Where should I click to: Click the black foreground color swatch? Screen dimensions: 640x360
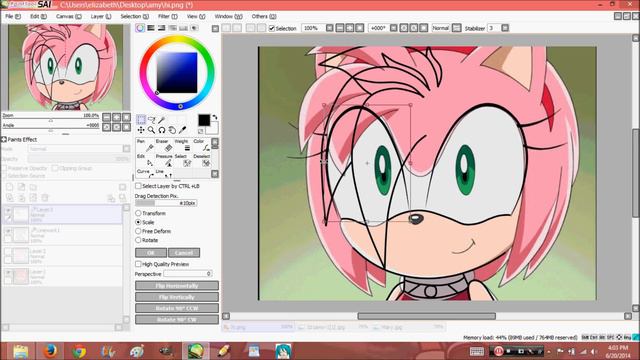(204, 120)
